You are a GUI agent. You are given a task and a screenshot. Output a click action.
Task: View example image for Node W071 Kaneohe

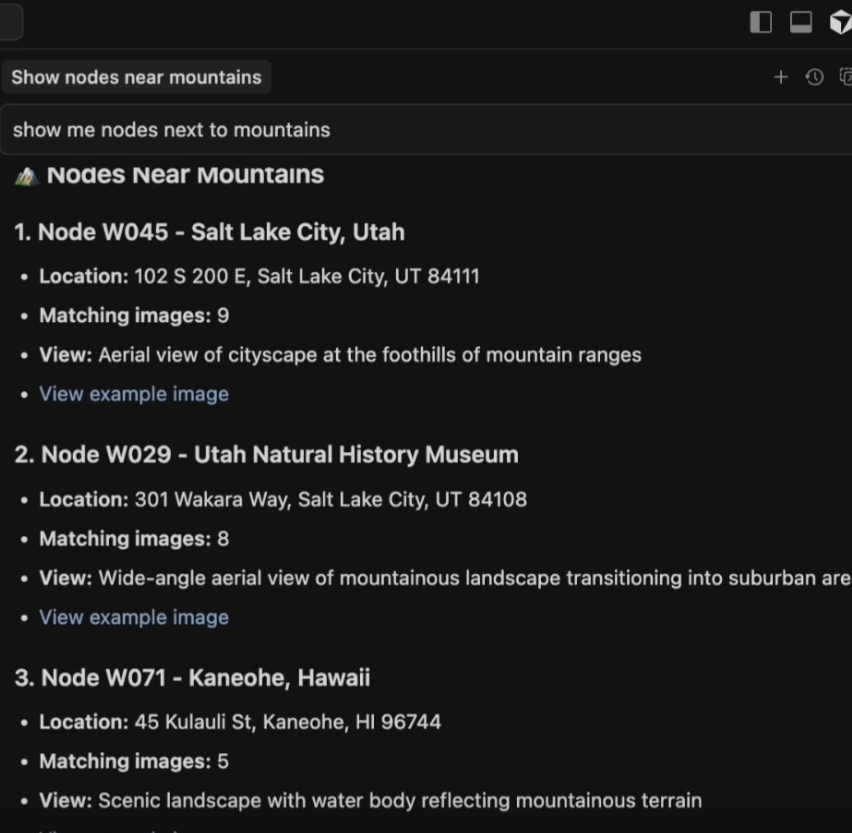click(x=133, y=828)
